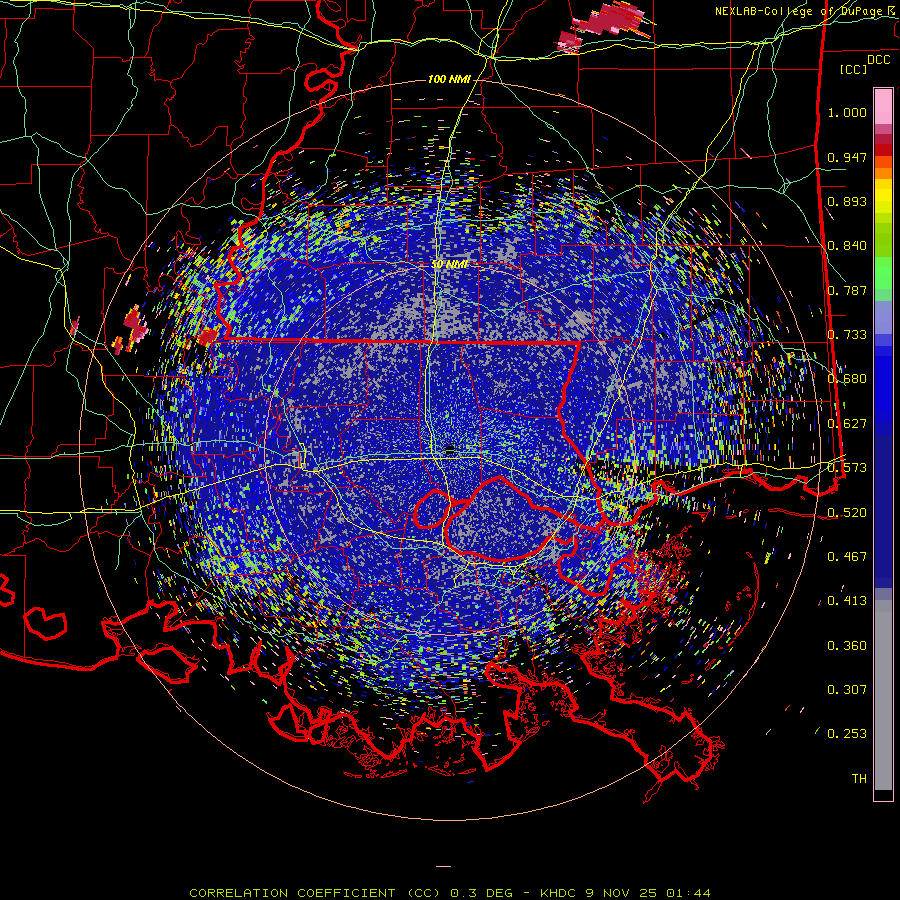The image size is (900, 900).
Task: Click the 50 NMI range ring label
Action: click(x=450, y=264)
